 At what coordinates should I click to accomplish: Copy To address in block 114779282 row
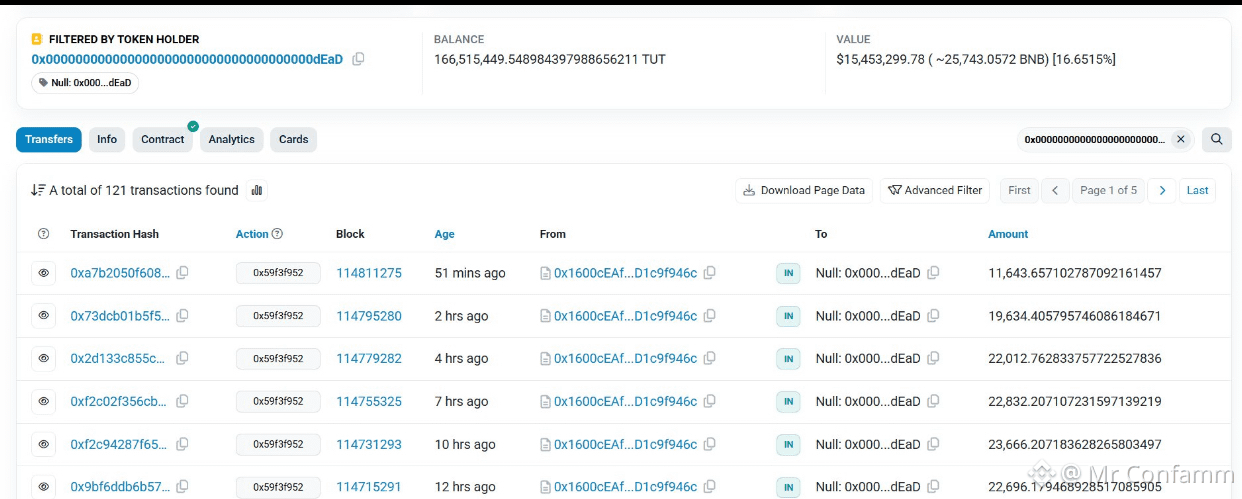pyautogui.click(x=933, y=358)
